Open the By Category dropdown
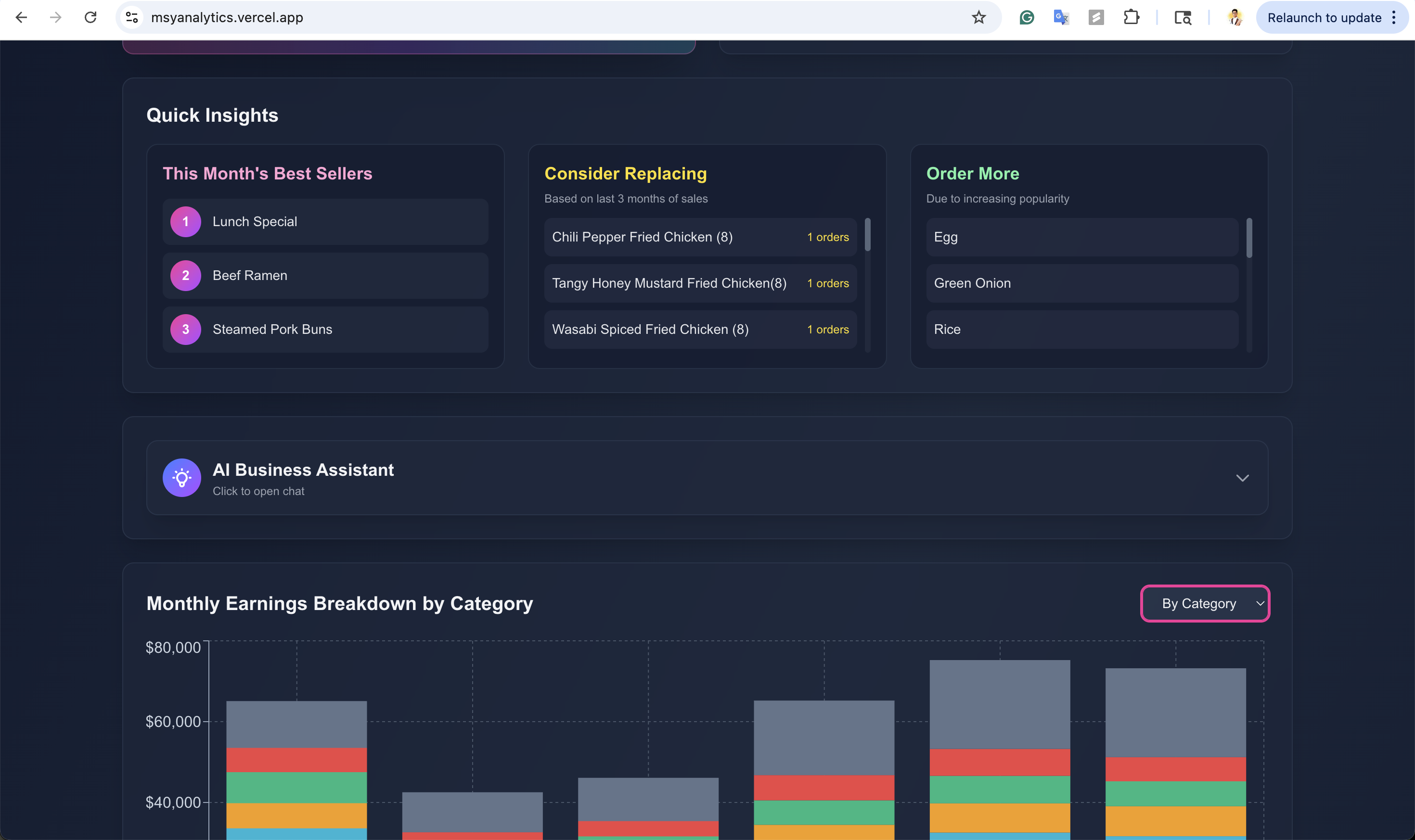 [1204, 603]
